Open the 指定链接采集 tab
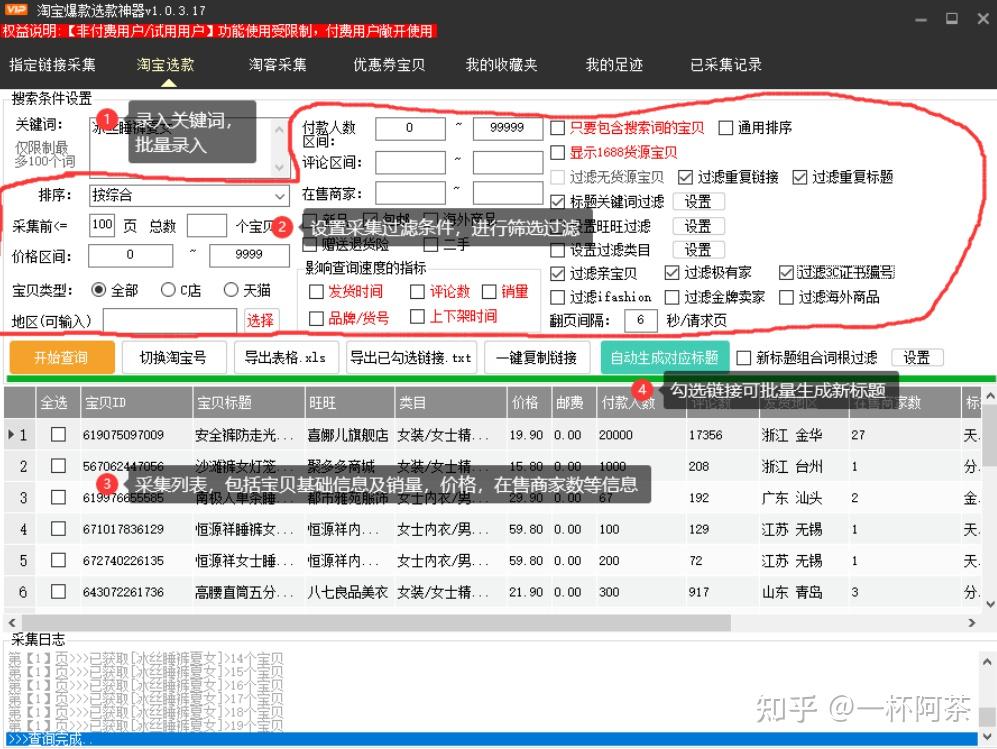 (x=52, y=64)
